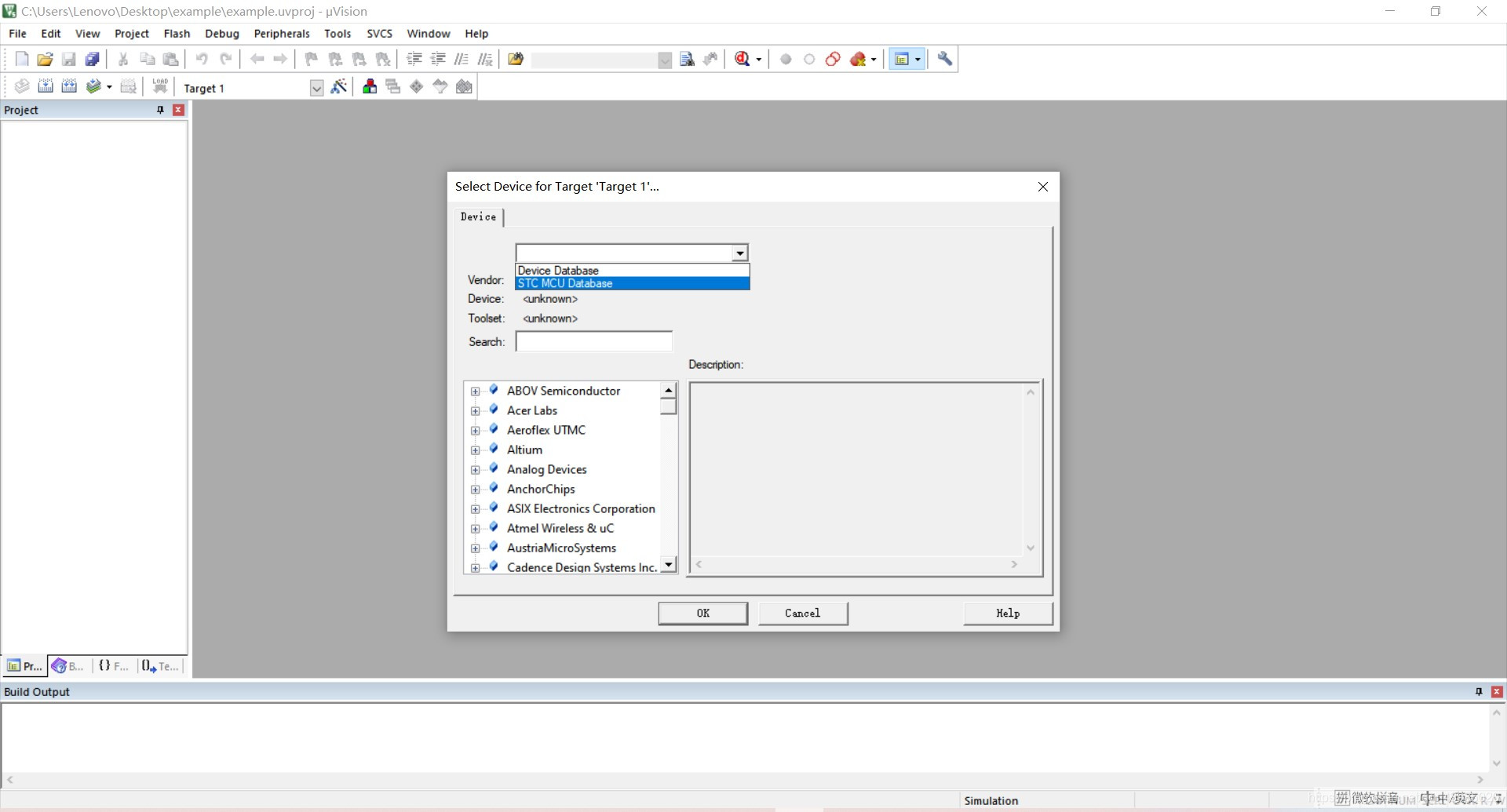Start debug session icon
The width and height of the screenshot is (1507, 812).
coord(743,59)
